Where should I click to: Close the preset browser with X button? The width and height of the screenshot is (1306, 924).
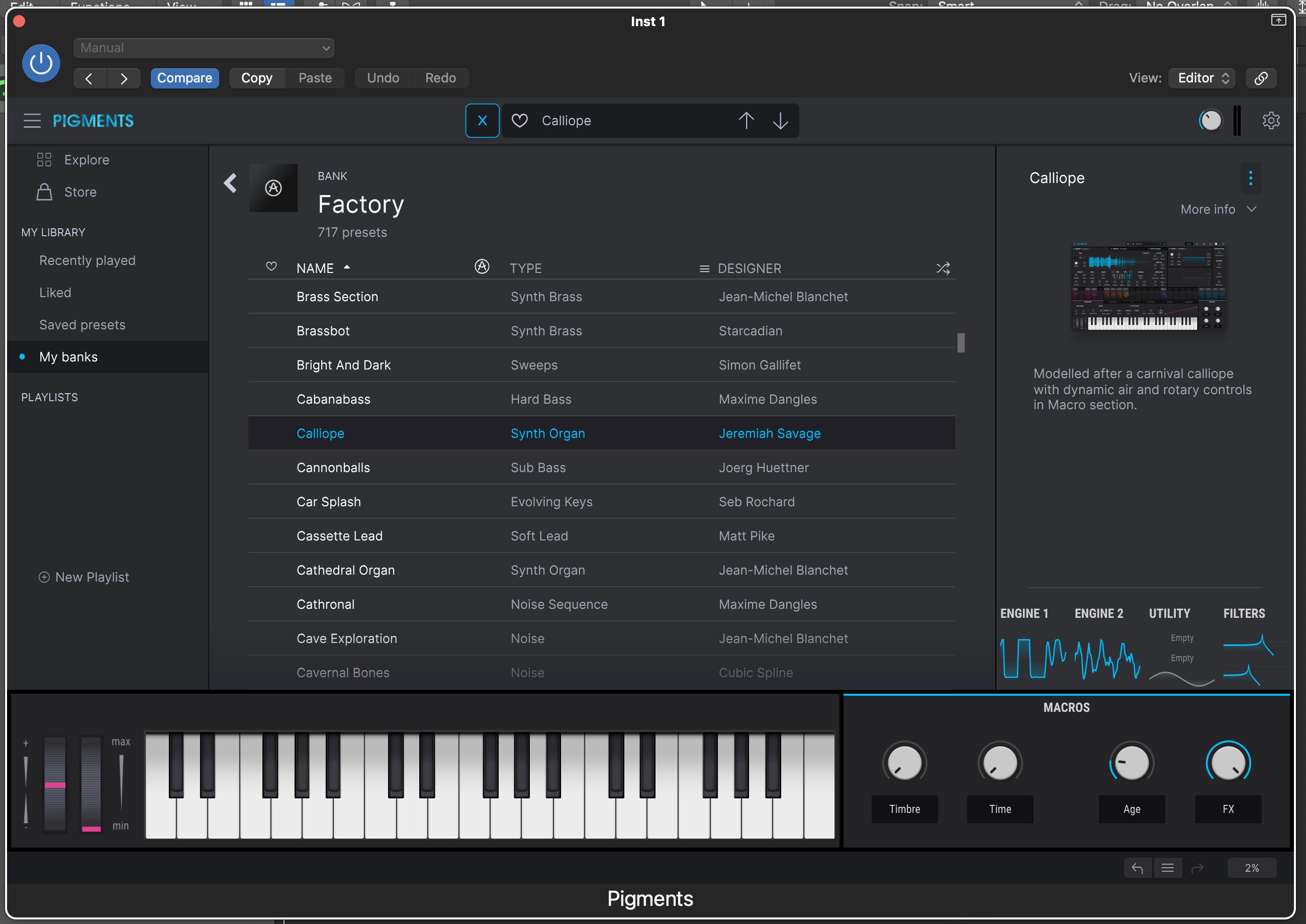(482, 121)
